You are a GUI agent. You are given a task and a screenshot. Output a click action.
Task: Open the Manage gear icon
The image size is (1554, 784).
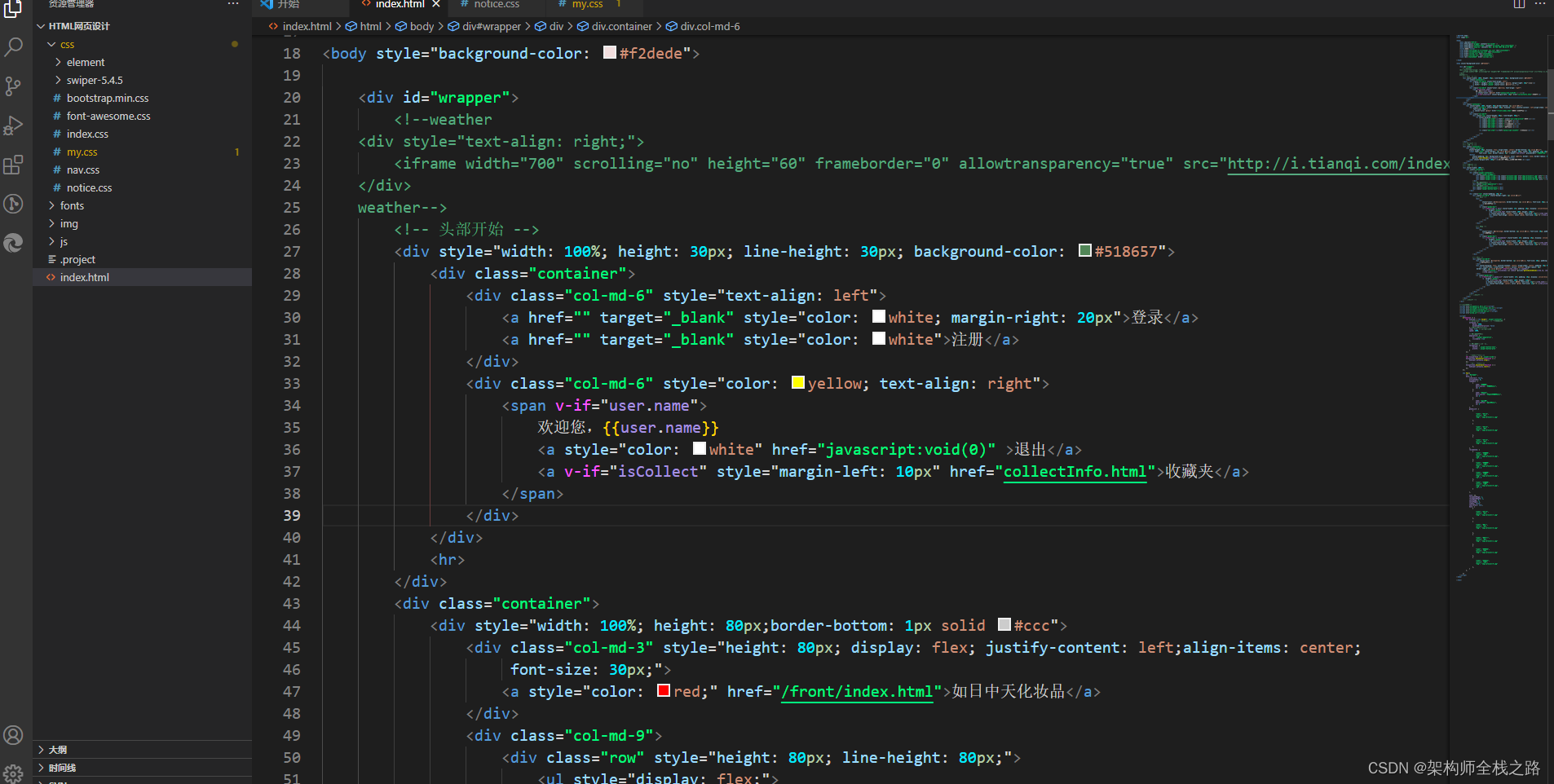[x=13, y=773]
